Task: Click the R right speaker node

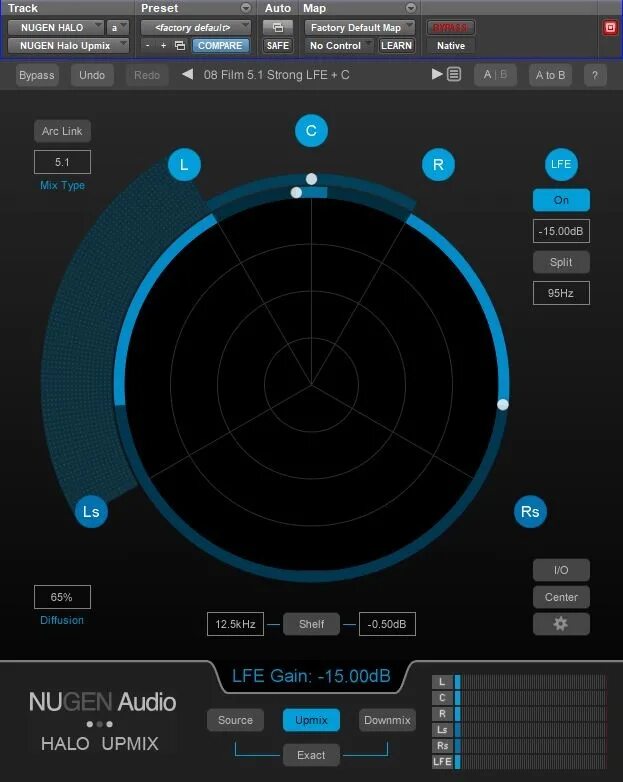Action: [x=438, y=165]
